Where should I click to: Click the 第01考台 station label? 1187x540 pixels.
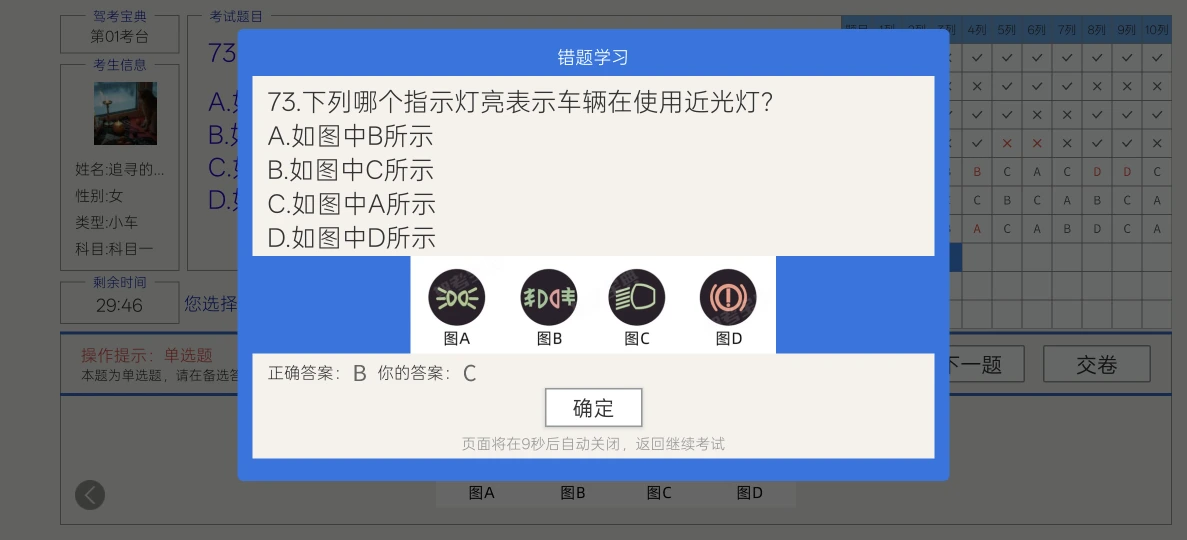[120, 36]
